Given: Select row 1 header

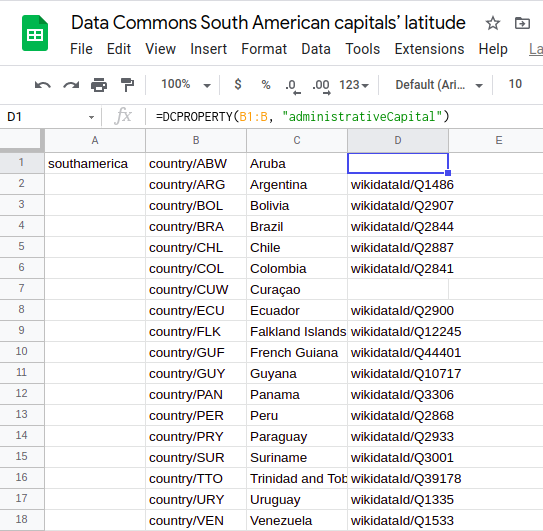Looking at the screenshot, I should pyautogui.click(x=21, y=163).
